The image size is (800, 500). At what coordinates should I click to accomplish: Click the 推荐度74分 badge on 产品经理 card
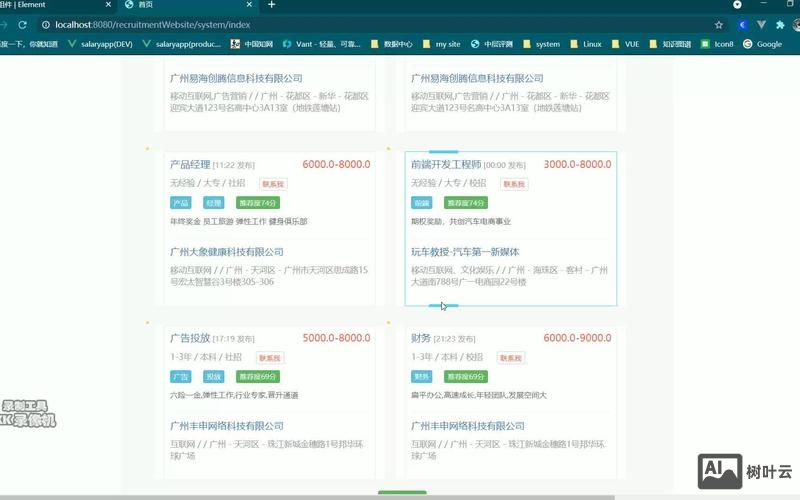pos(258,203)
